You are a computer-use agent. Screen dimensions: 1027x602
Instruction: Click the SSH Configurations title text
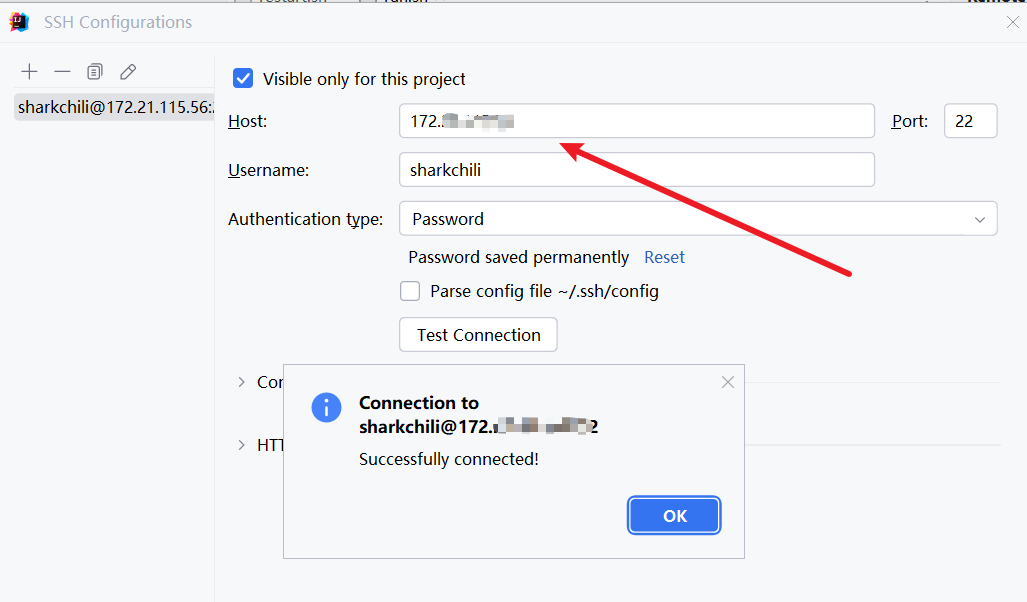(x=118, y=22)
